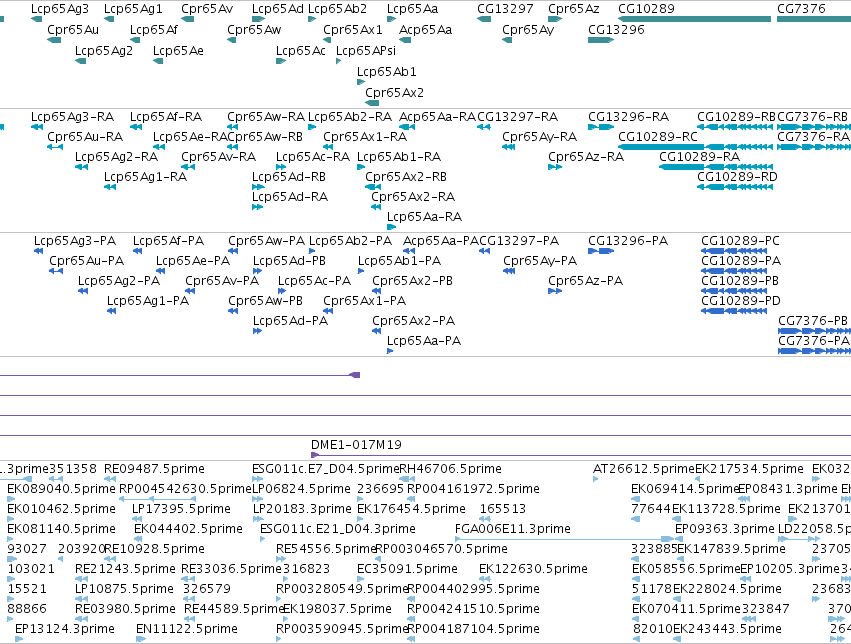Select the Lcp65Aa gene label
This screenshot has height=644, width=851.
[x=412, y=9]
